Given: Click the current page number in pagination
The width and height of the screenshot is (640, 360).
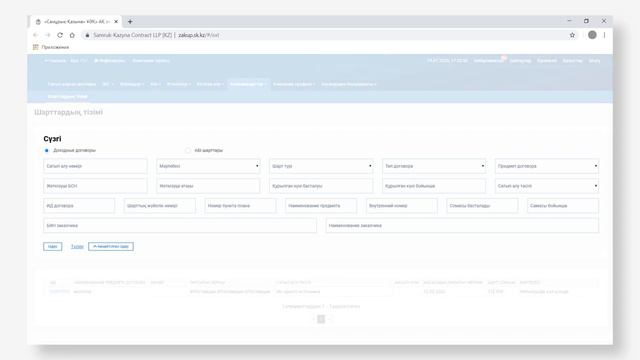Looking at the screenshot, I should [x=321, y=319].
